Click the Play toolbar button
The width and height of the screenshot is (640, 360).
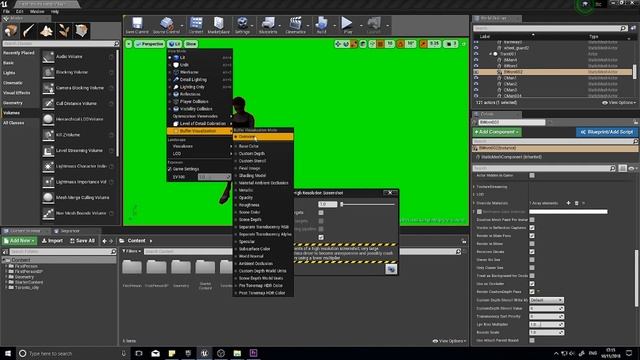point(347,23)
